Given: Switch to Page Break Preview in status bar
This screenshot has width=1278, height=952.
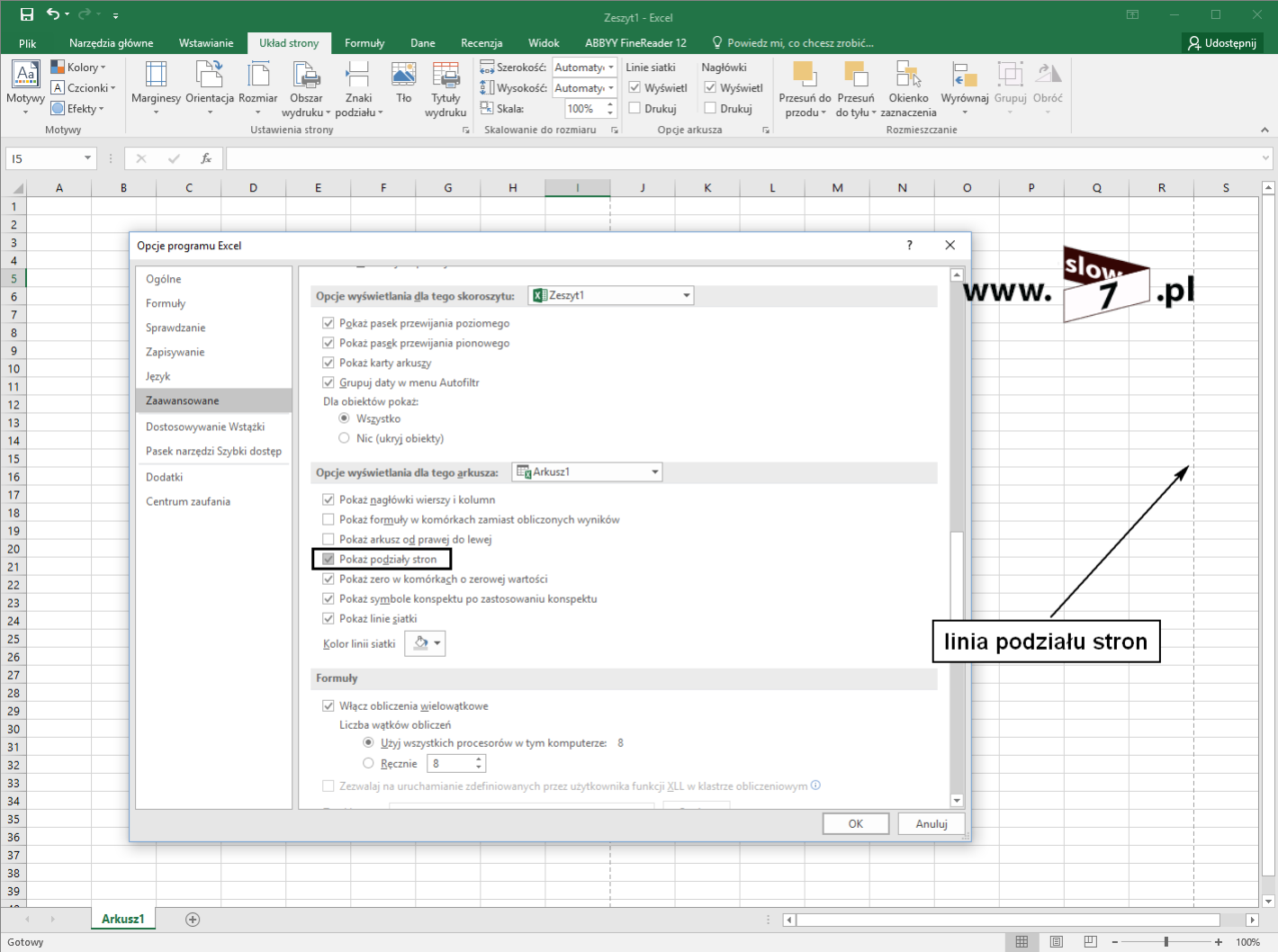Looking at the screenshot, I should coord(1091,942).
